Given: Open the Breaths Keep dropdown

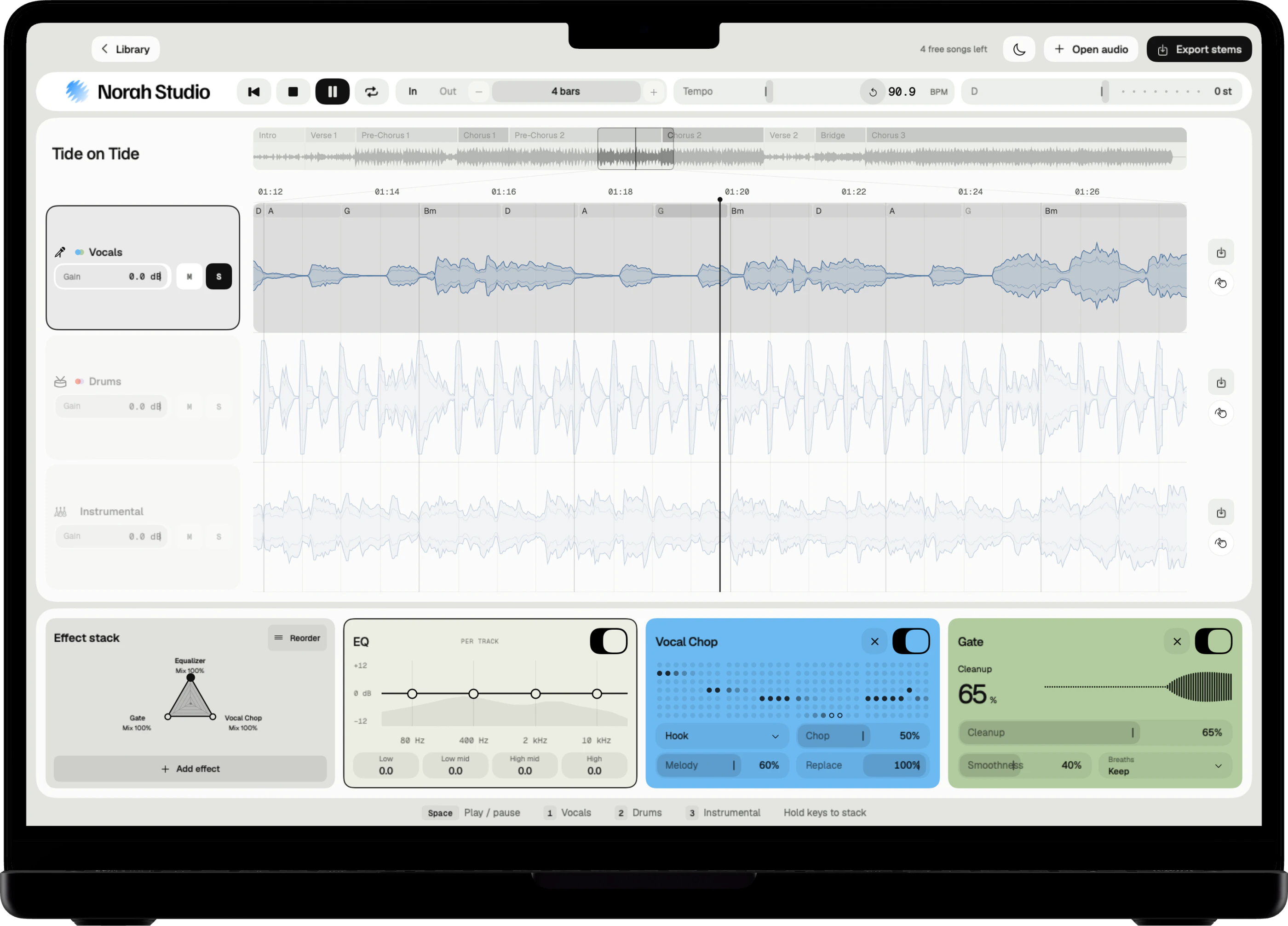Looking at the screenshot, I should click(x=1165, y=765).
